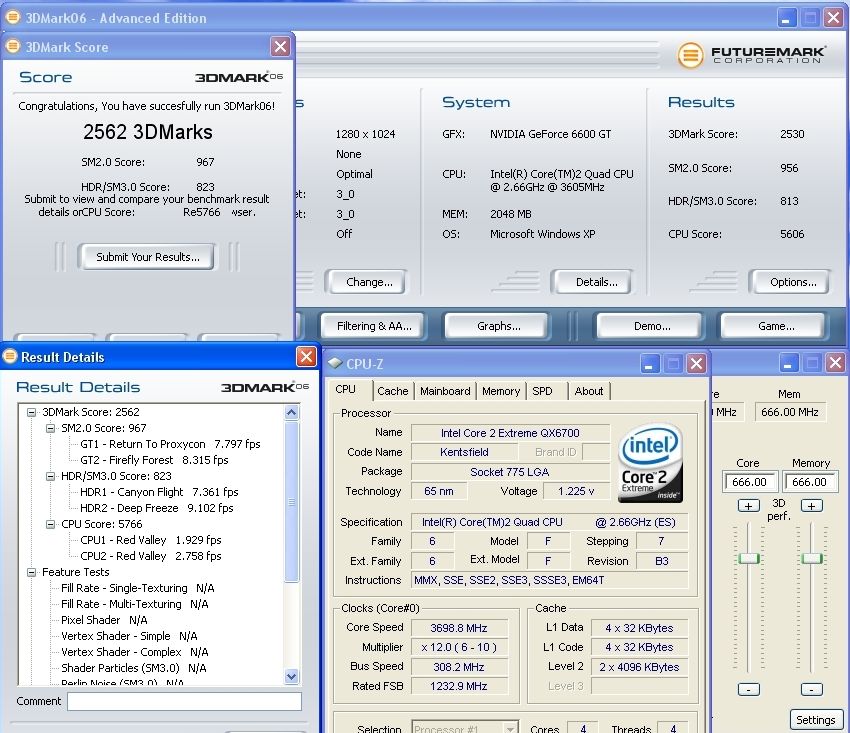Screen dimensions: 850x733
Task: Click the CPU-Z title bar icon
Action: click(x=335, y=363)
